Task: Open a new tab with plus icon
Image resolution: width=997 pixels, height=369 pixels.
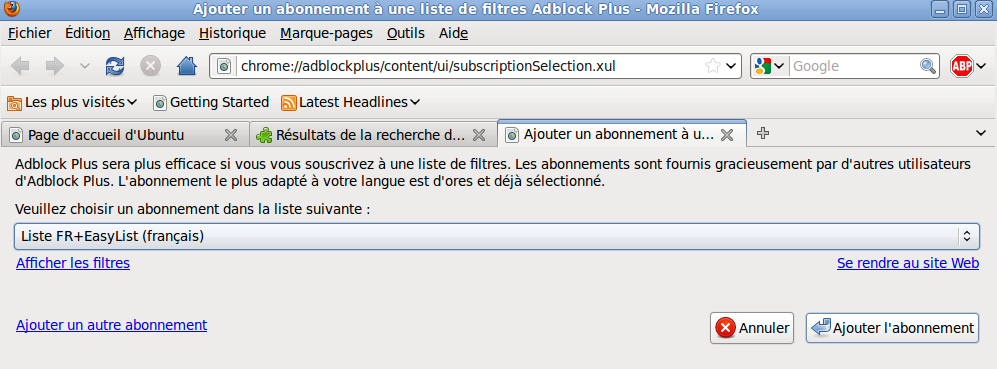Action: [764, 133]
